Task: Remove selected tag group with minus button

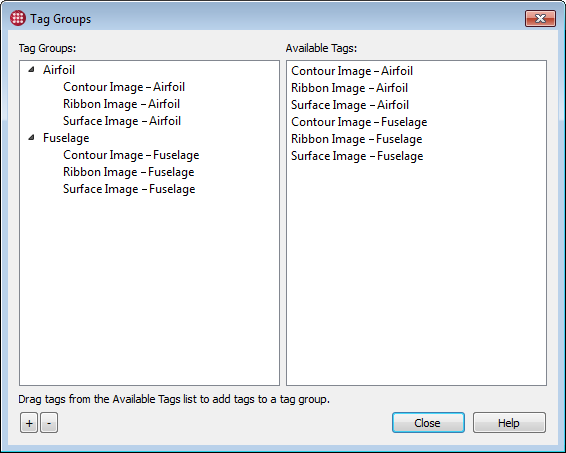Action: [49, 423]
